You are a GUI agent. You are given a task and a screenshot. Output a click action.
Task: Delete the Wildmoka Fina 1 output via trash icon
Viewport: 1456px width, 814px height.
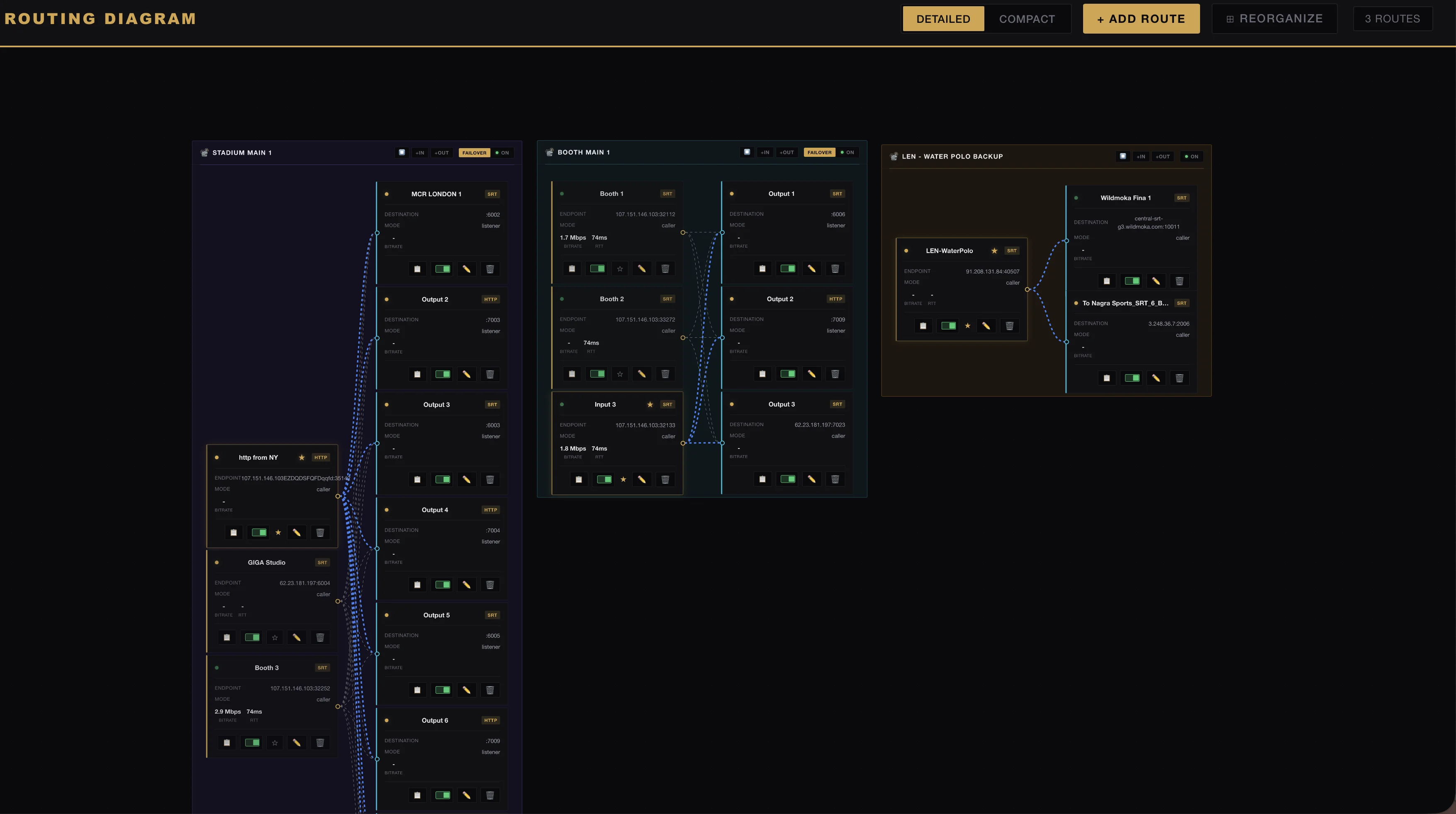click(x=1180, y=281)
